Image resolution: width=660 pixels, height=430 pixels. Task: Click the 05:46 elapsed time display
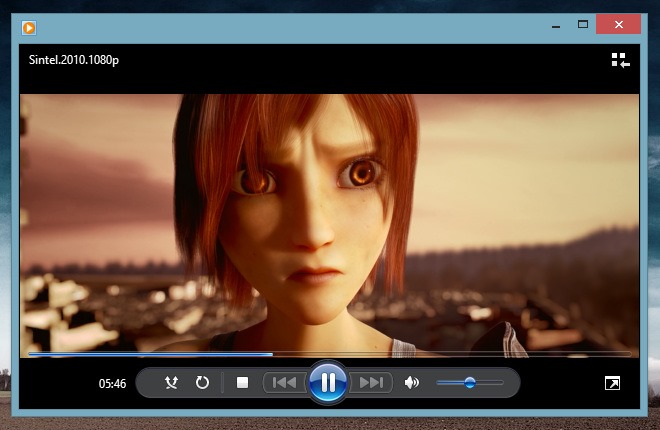pos(112,384)
